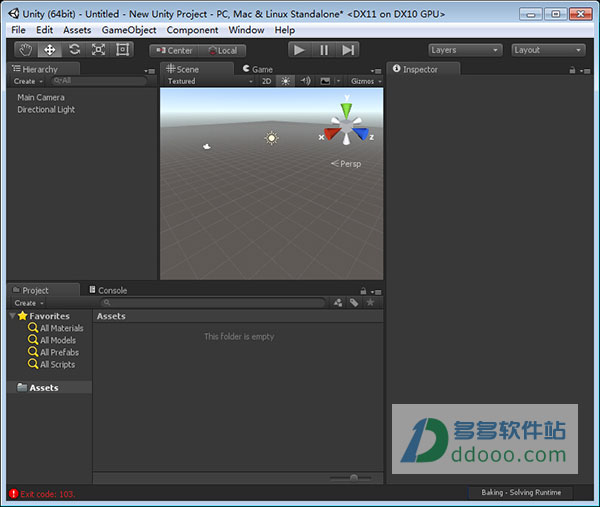The width and height of the screenshot is (600, 507).
Task: Collapse the Favorites tree arrow
Action: 13,316
